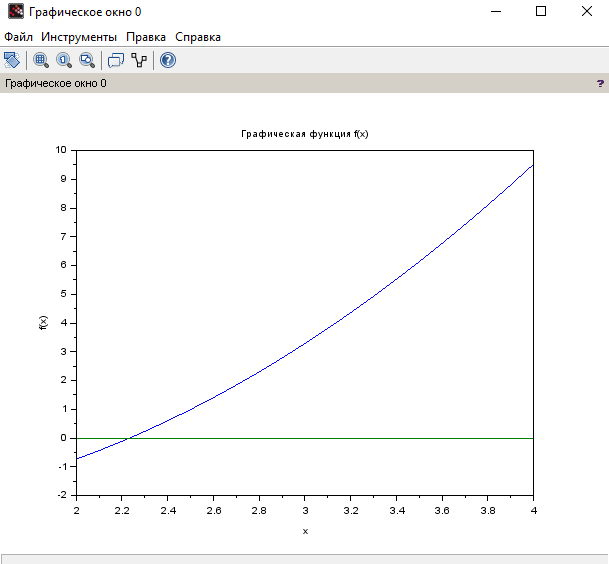Open the help question mark icon in the toolbar
Image resolution: width=609 pixels, height=564 pixels.
[x=168, y=60]
